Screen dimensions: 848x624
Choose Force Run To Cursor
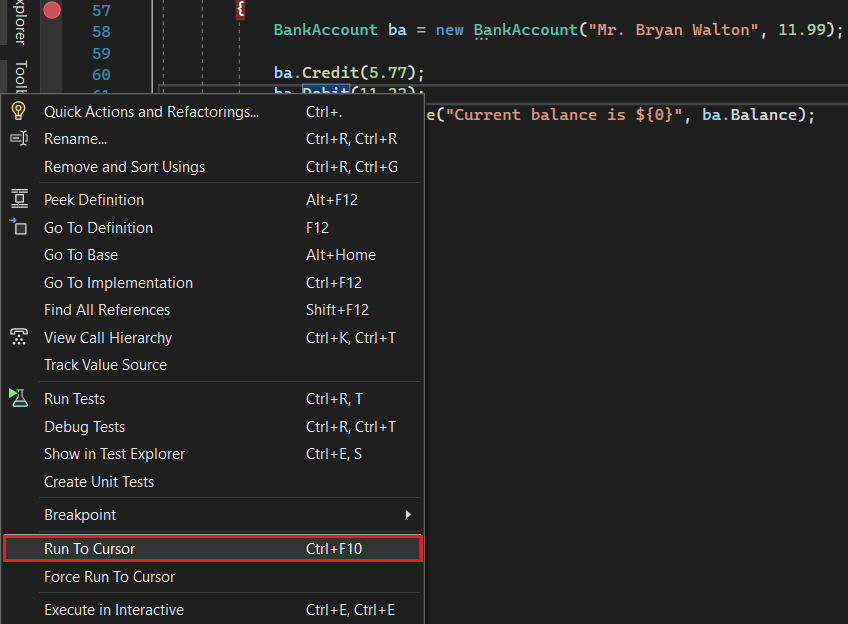(x=109, y=577)
